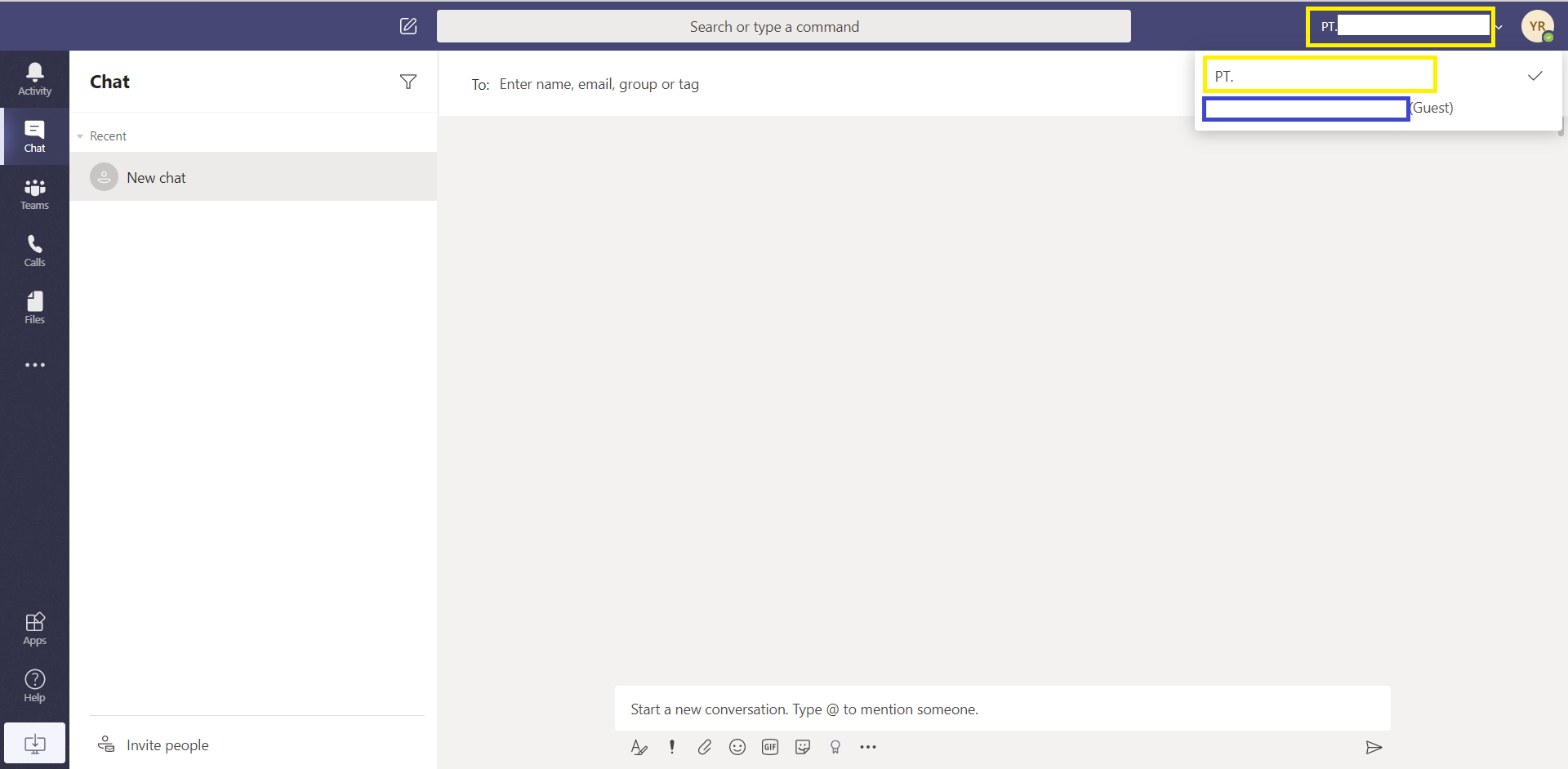Click the Chat panel heading
1568x769 pixels.
point(109,82)
